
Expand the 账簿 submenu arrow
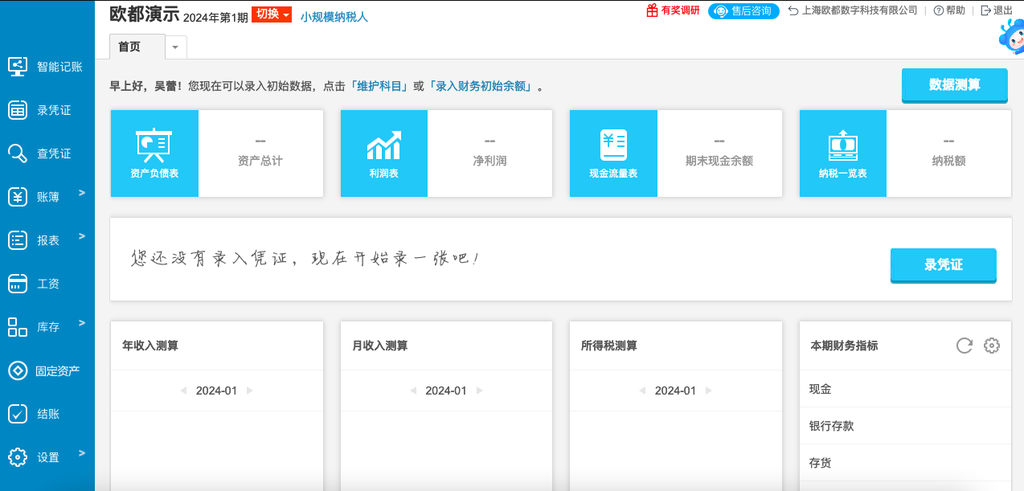[82, 193]
